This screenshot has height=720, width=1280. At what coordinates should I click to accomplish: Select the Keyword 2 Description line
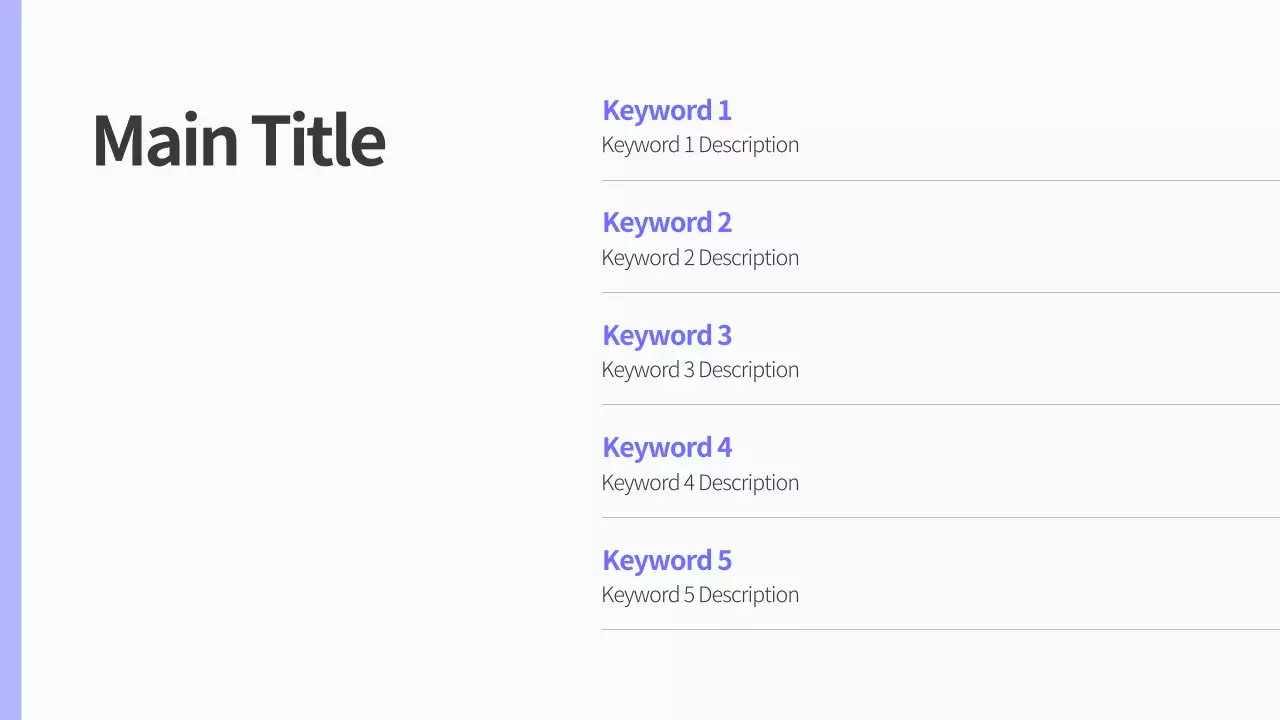pos(700,258)
